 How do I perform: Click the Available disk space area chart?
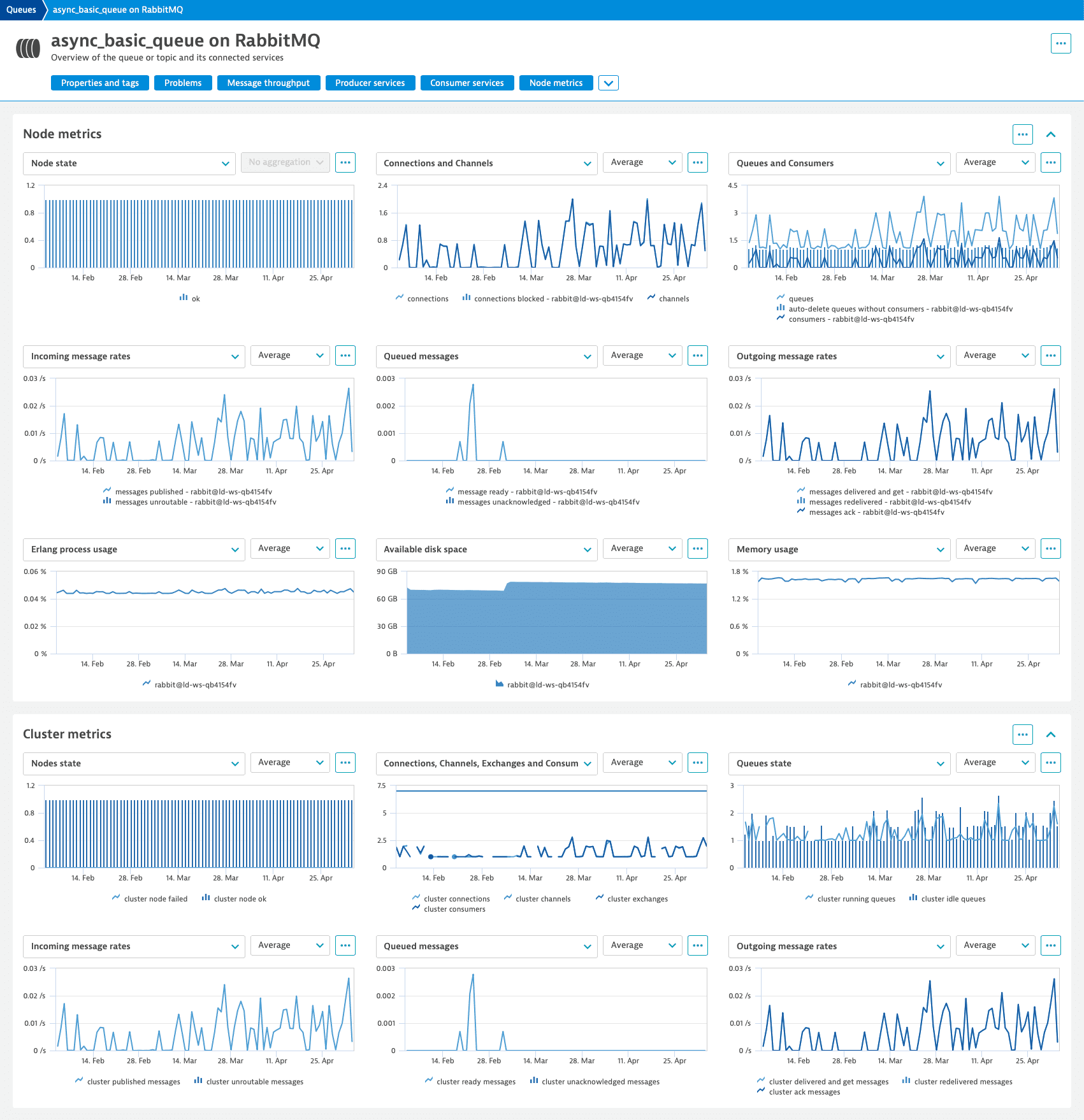(x=556, y=612)
